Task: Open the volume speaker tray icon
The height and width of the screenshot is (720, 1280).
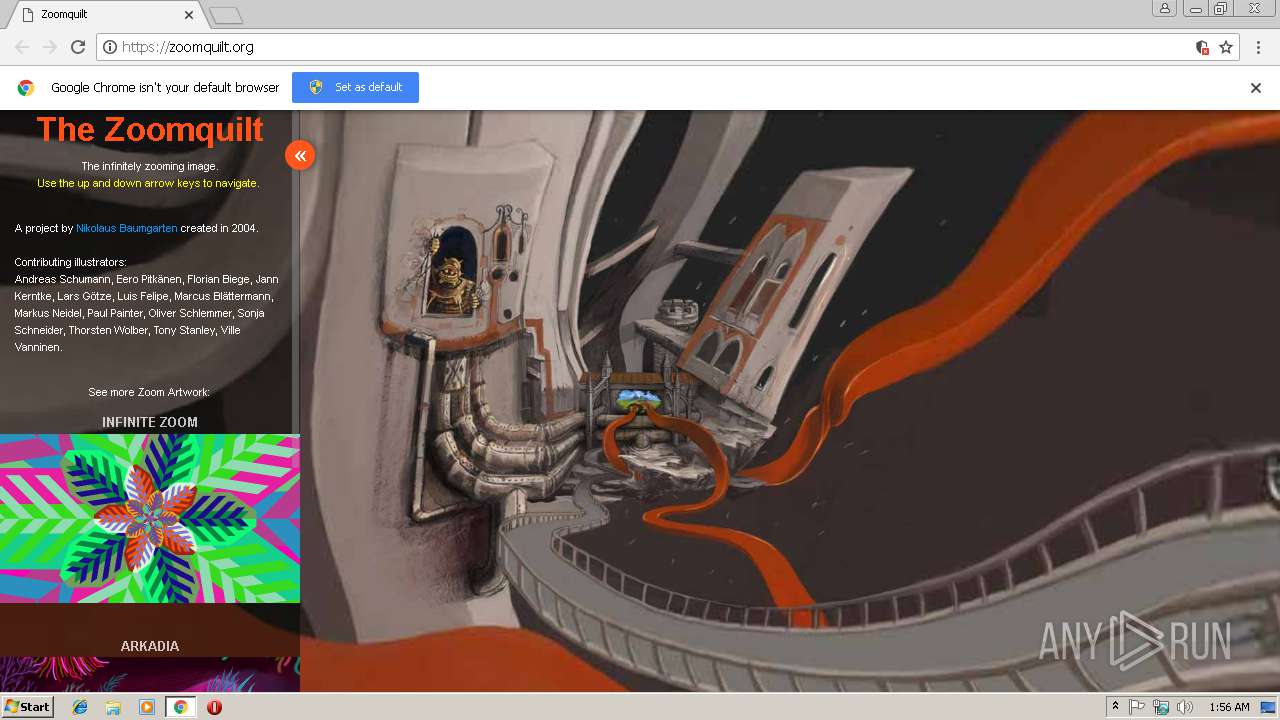Action: [x=1185, y=707]
